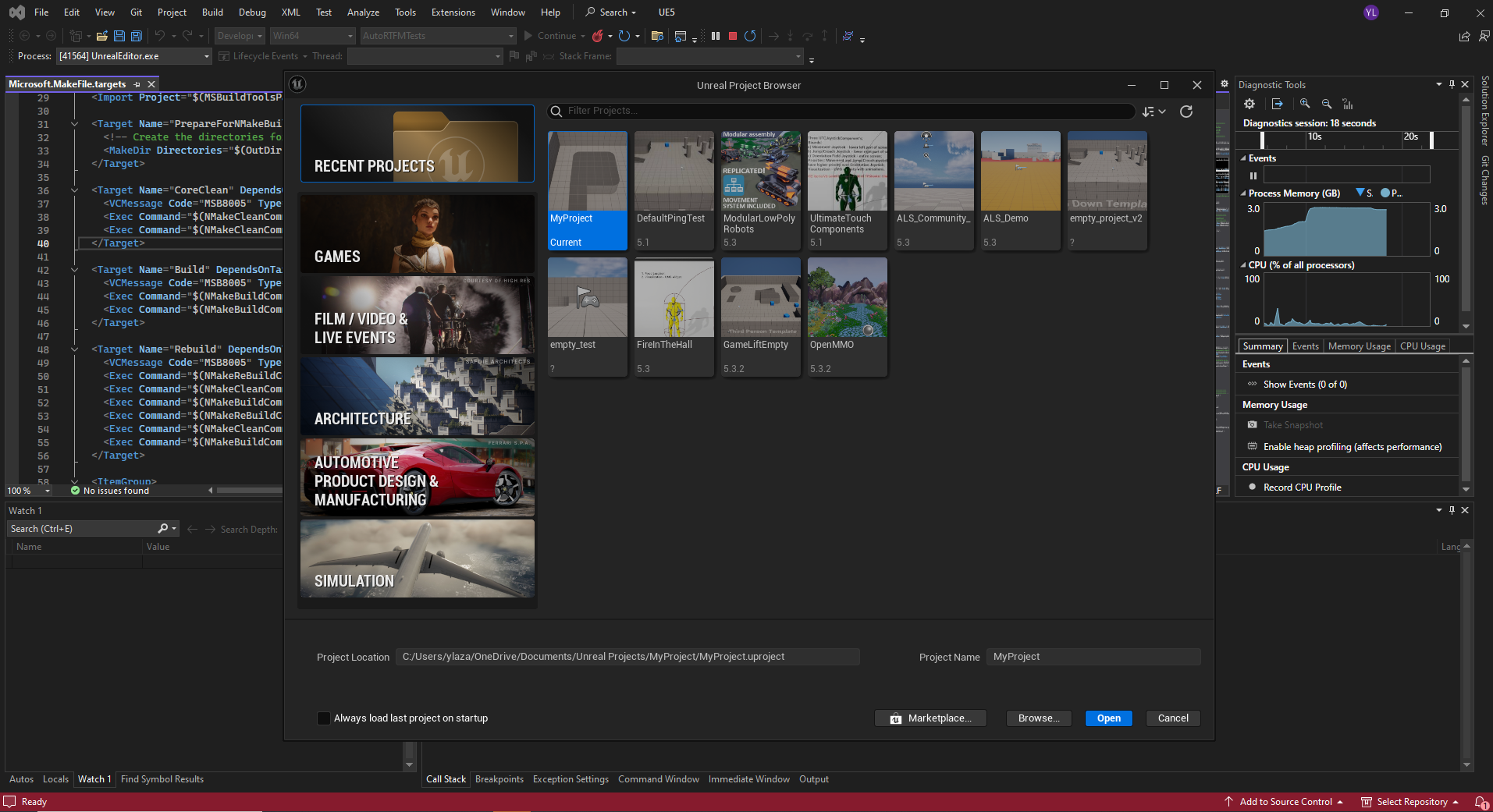Toggle pin on Microsoft.MakeFile.targets tab
1493x812 pixels.
click(137, 84)
